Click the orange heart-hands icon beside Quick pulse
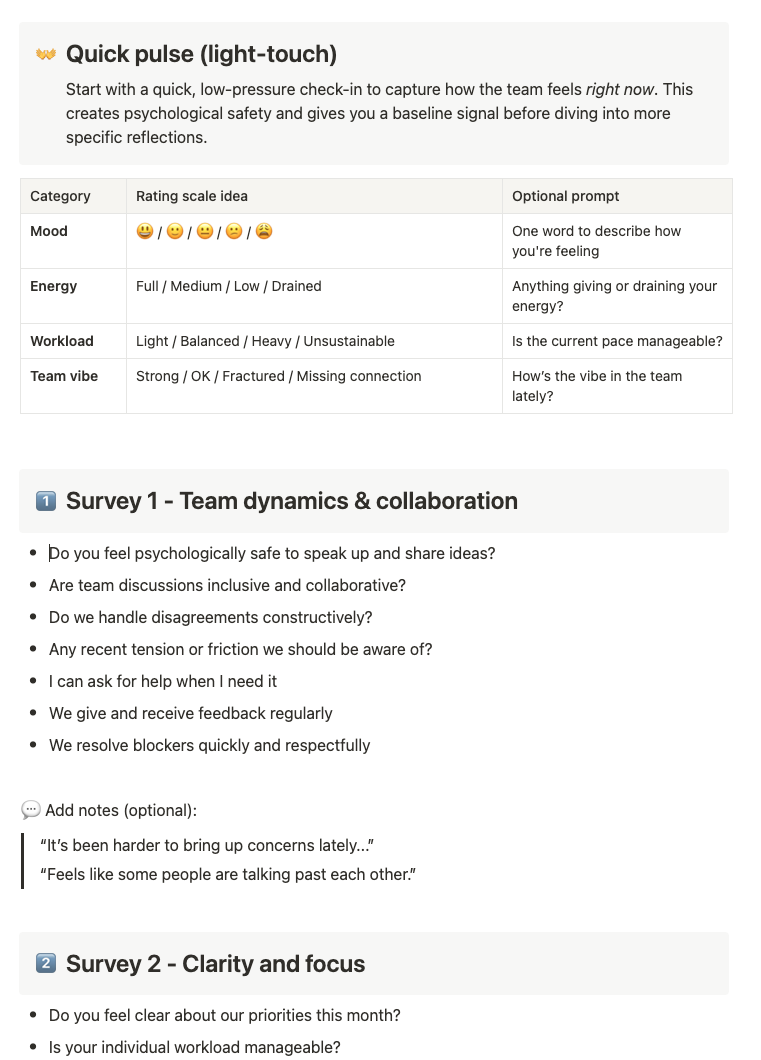This screenshot has height=1060, width=761. pos(45,55)
